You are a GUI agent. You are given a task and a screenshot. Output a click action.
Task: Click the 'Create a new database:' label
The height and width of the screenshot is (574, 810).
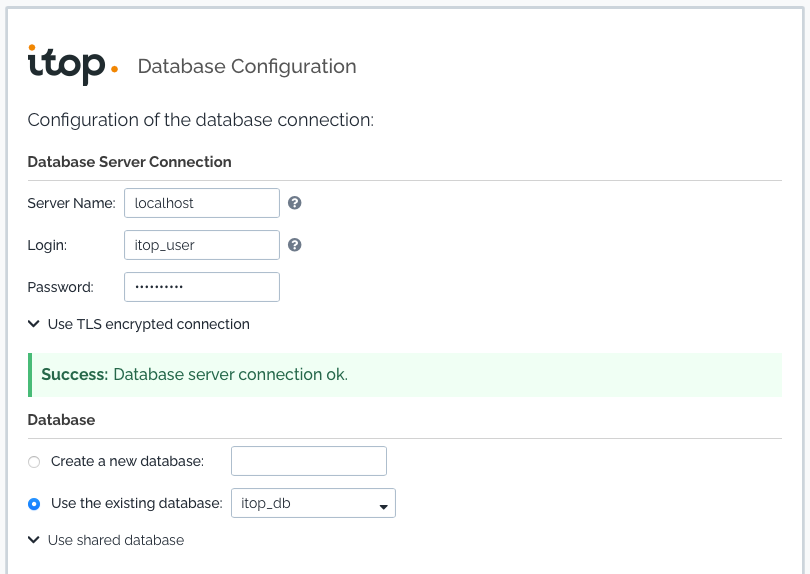click(128, 461)
